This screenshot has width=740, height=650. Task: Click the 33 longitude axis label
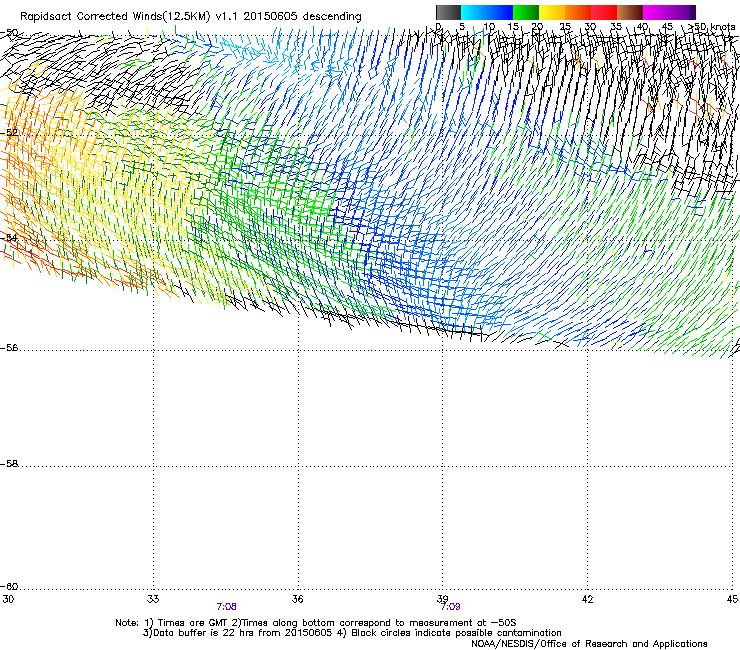point(153,599)
